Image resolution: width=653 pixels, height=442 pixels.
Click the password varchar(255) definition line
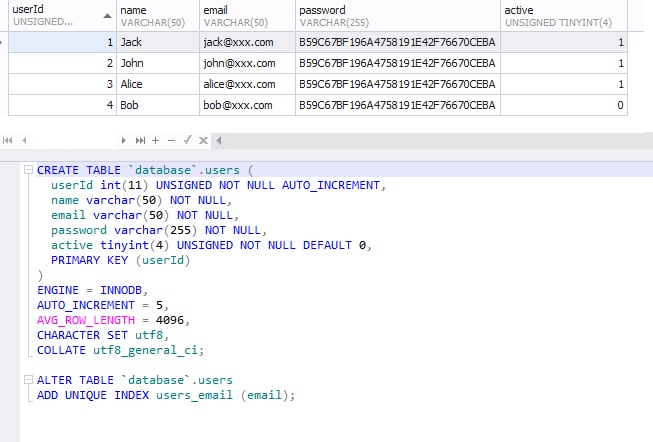tap(159, 230)
